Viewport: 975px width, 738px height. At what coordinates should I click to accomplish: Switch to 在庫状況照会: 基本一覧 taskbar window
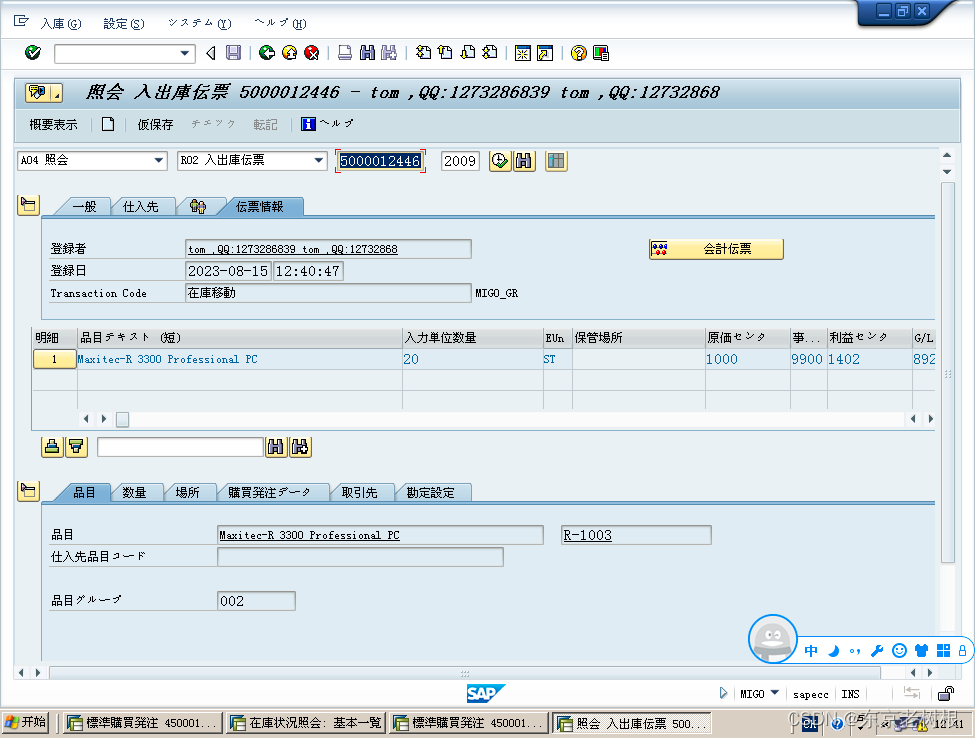306,723
